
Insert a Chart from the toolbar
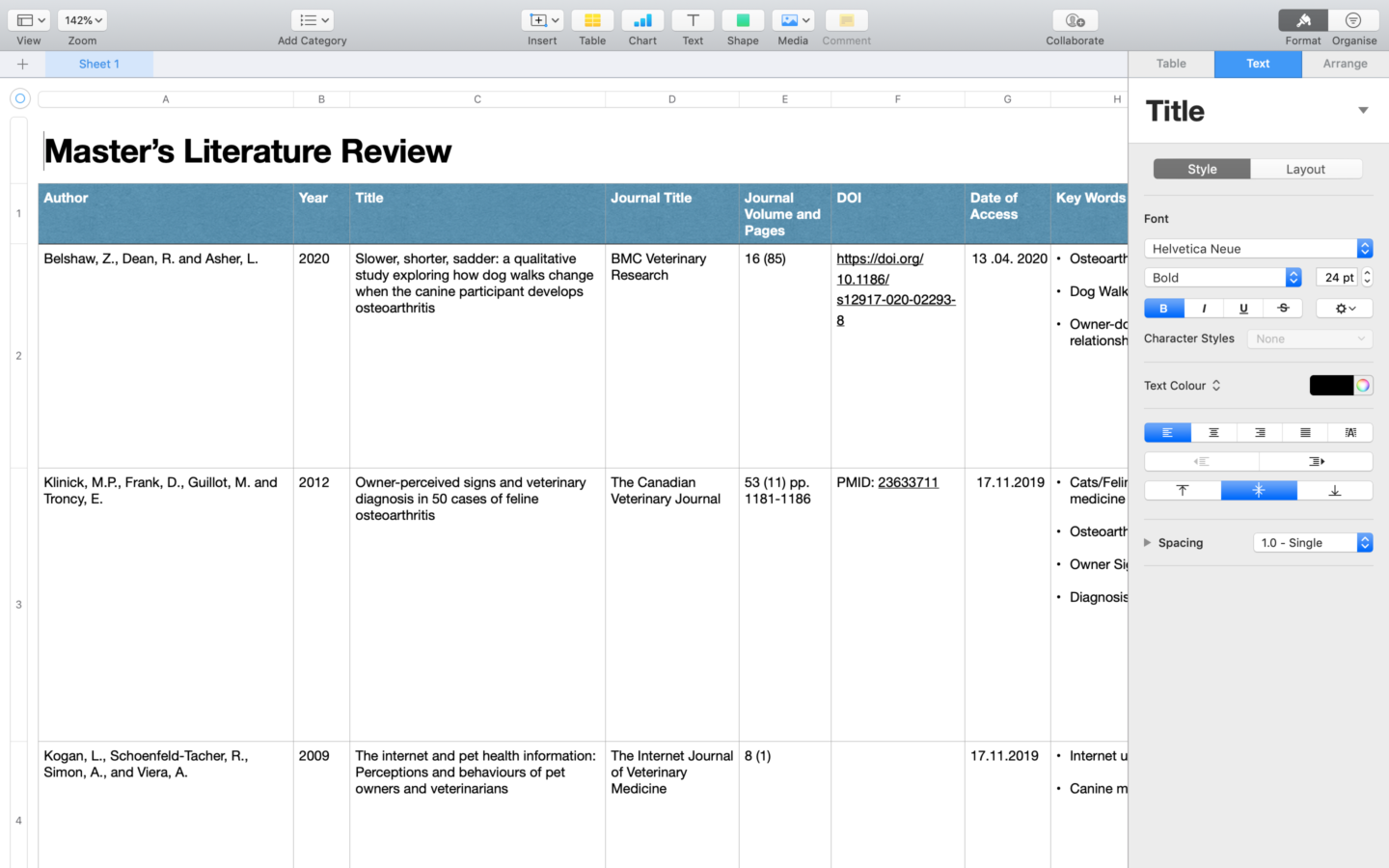pyautogui.click(x=642, y=20)
